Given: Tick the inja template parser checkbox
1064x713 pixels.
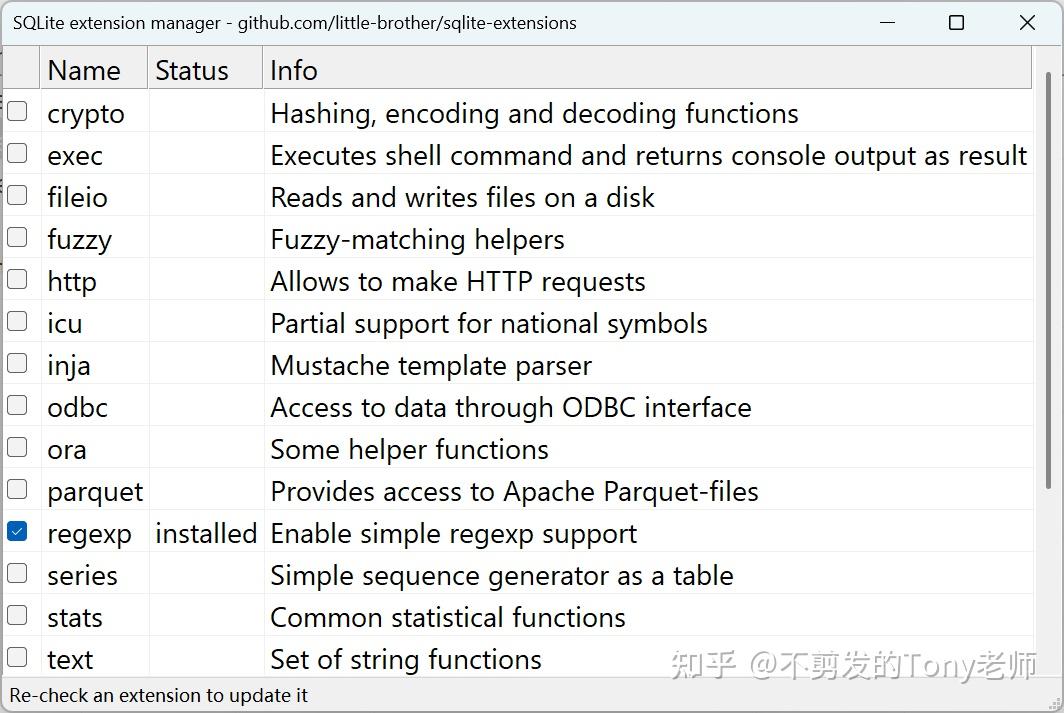Looking at the screenshot, I should [17, 363].
